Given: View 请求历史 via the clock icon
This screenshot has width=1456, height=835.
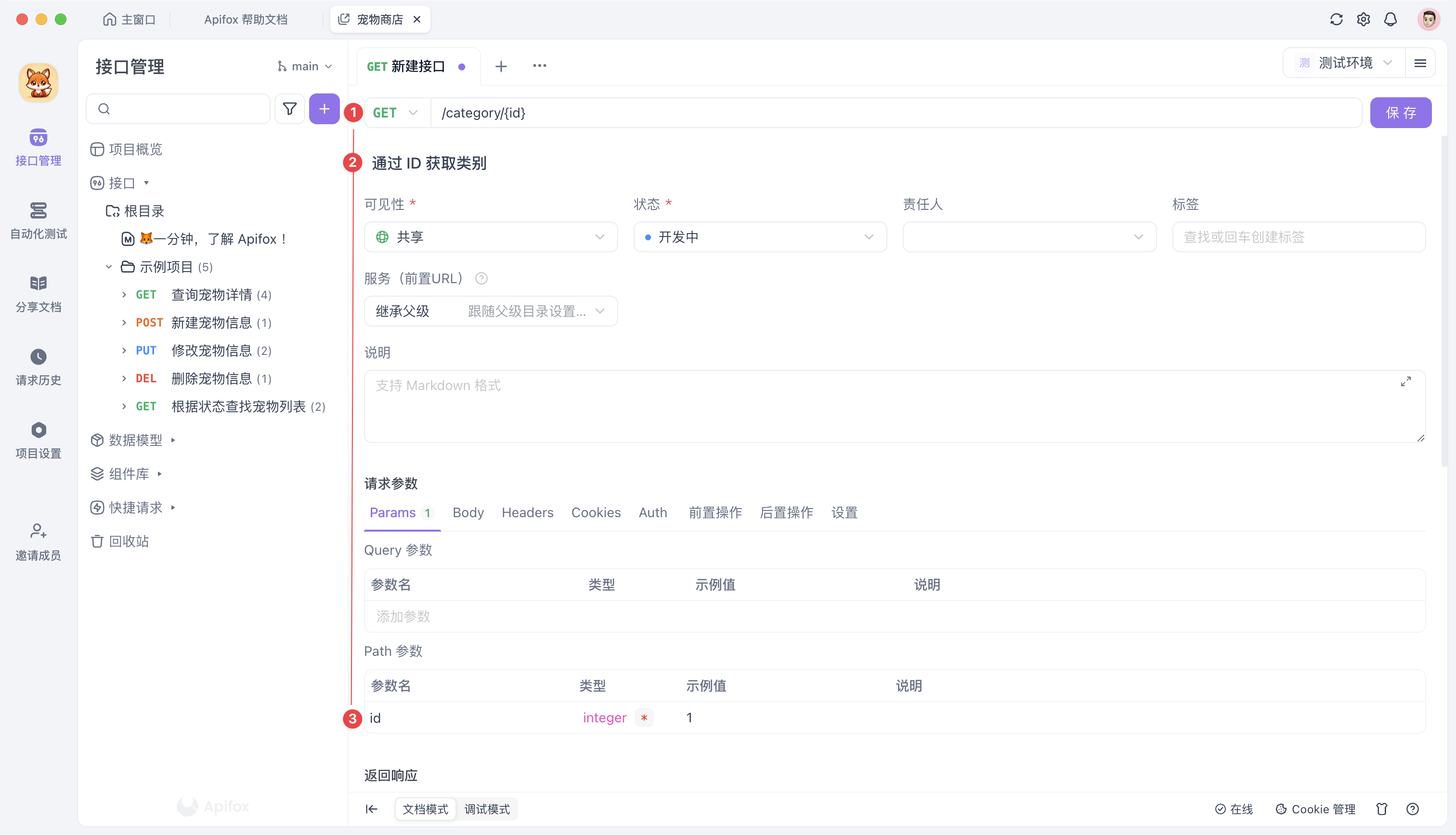Looking at the screenshot, I should [x=38, y=366].
